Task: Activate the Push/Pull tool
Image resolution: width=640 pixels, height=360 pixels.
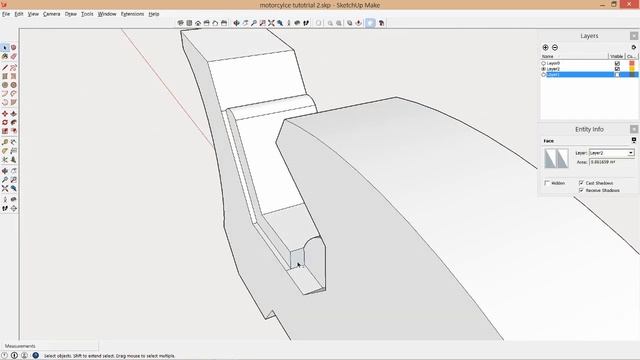Action: pyautogui.click(x=13, y=114)
